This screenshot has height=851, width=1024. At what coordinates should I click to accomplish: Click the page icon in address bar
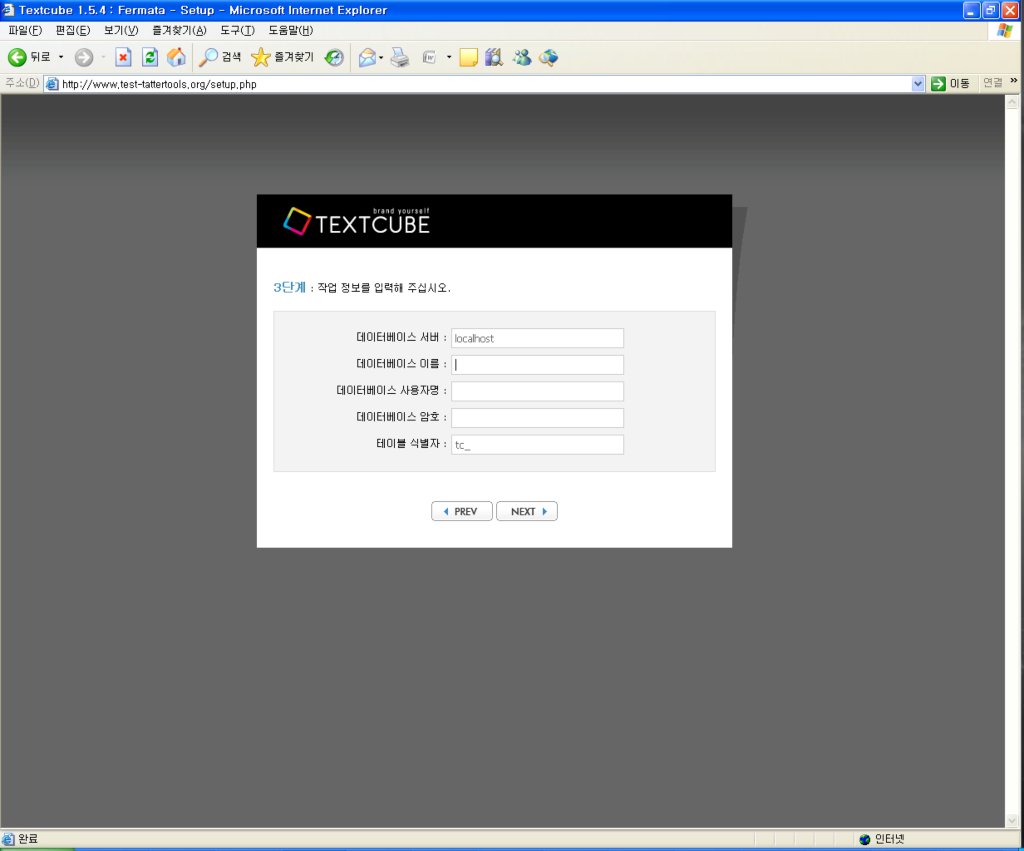(52, 84)
